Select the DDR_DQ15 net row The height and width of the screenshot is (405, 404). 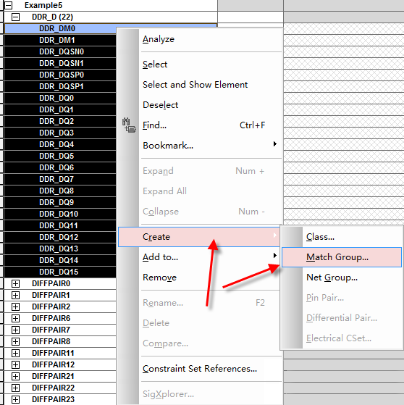pos(60,272)
